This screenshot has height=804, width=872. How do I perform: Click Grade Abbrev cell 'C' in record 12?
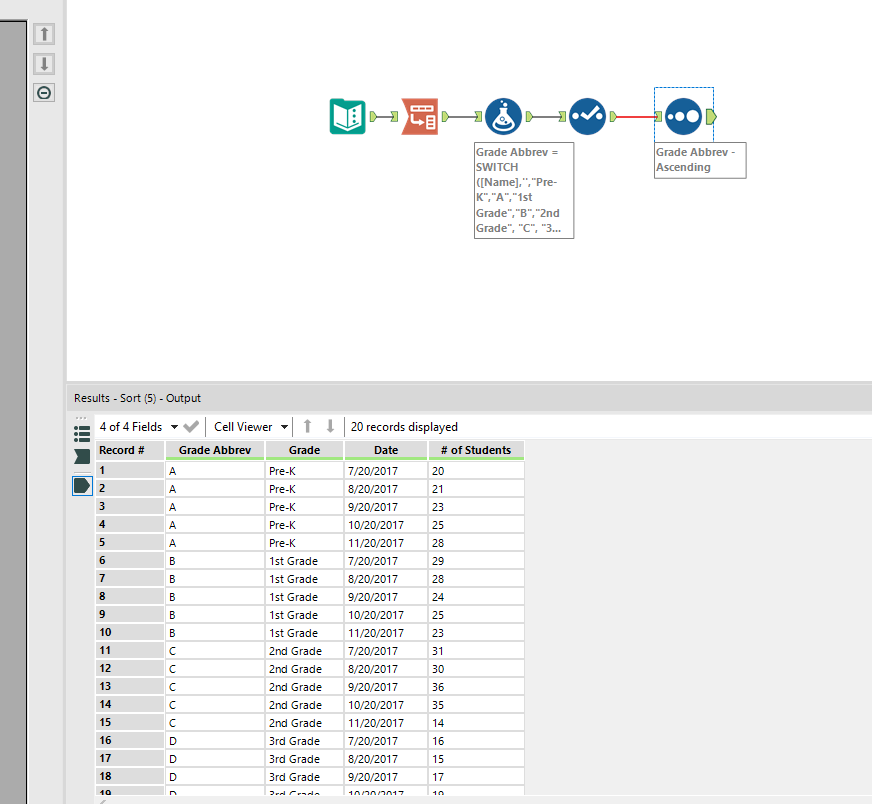pyautogui.click(x=215, y=669)
